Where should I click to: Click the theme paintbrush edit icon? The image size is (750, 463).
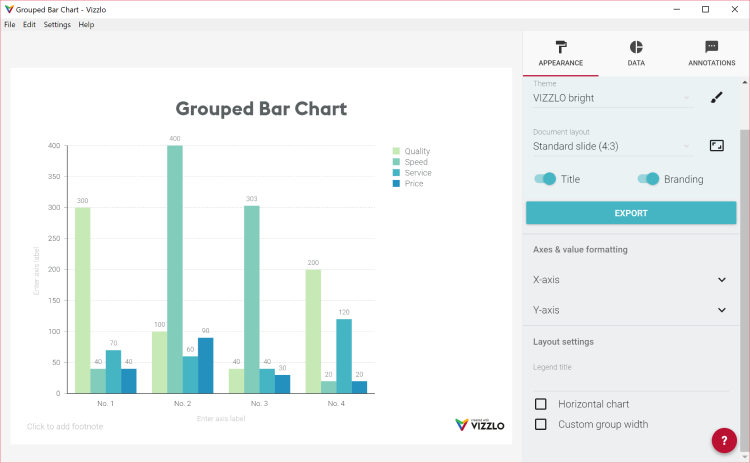click(x=716, y=97)
